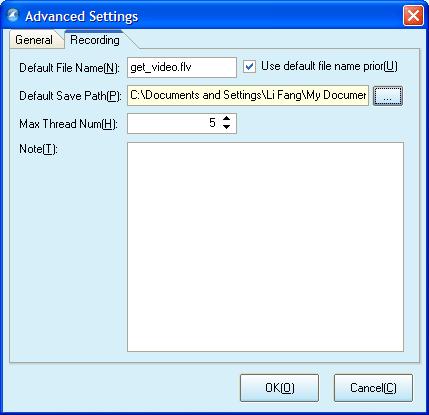
Task: Click inside the Note text area
Action: (x=265, y=247)
